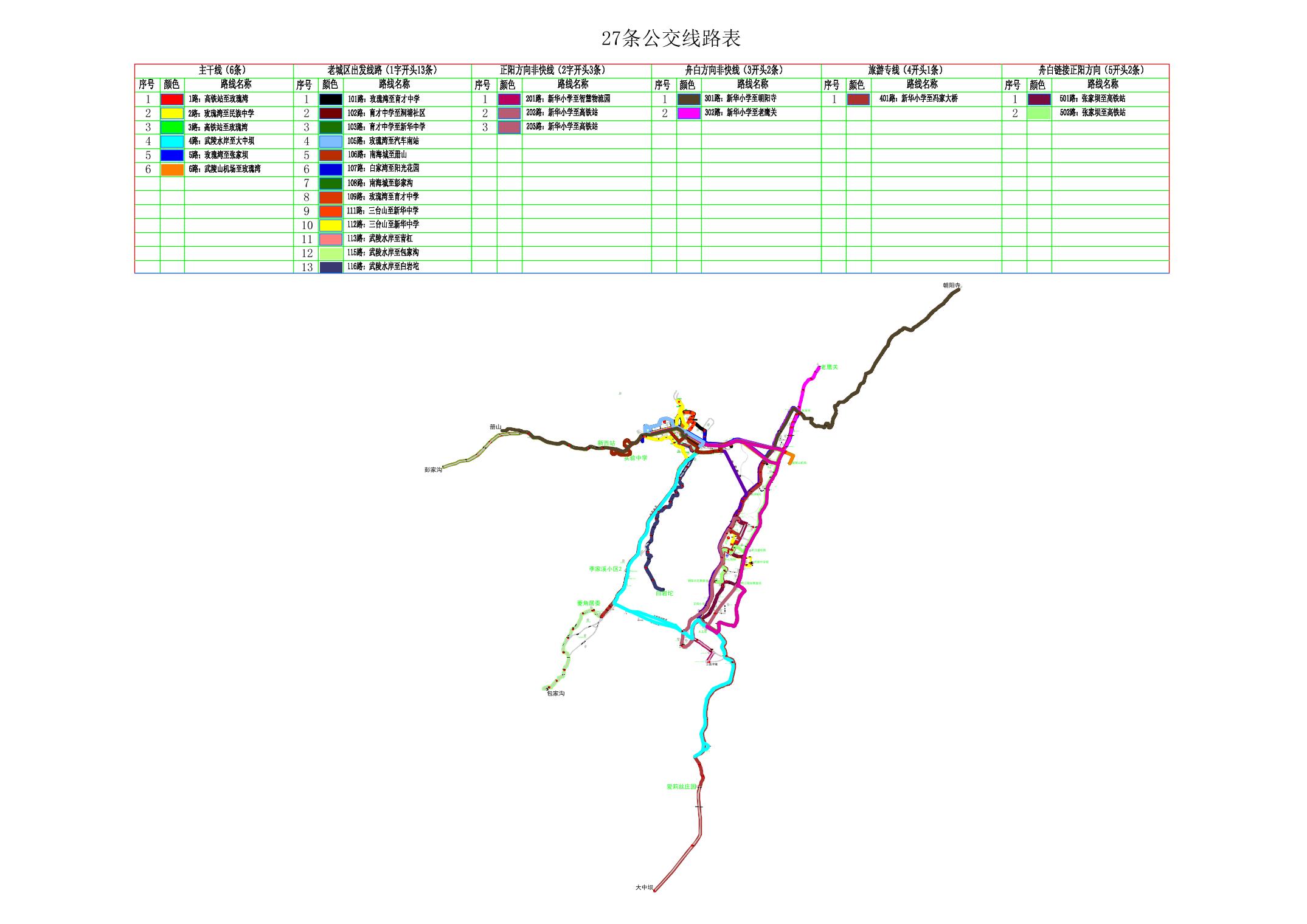Select the 老城区出发线路 section header
This screenshot has height=924, width=1307.
pos(382,71)
